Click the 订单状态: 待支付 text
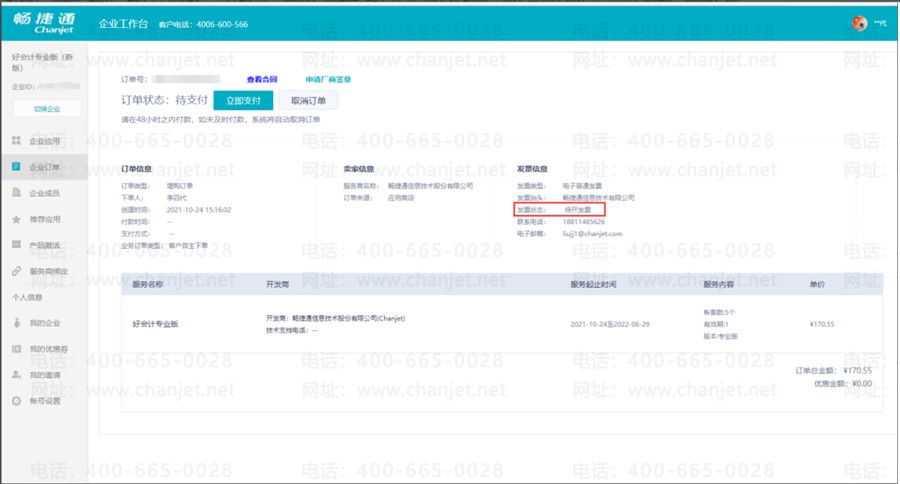The width and height of the screenshot is (900, 484). (164, 100)
